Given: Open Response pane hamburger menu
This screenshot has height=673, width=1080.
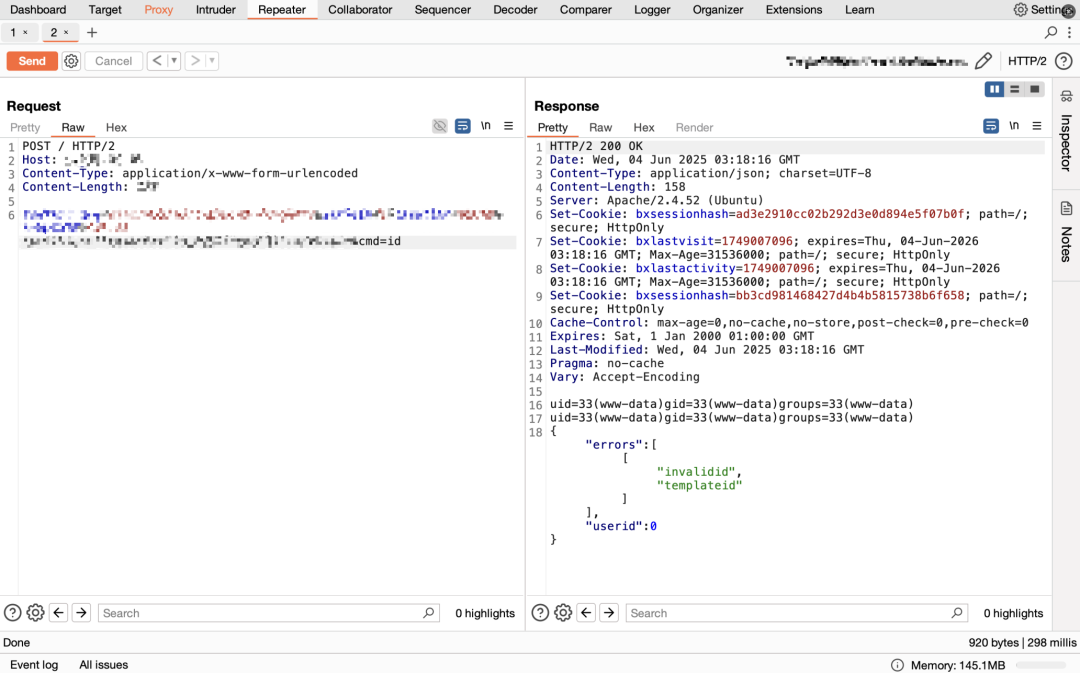Looking at the screenshot, I should pyautogui.click(x=1037, y=126).
